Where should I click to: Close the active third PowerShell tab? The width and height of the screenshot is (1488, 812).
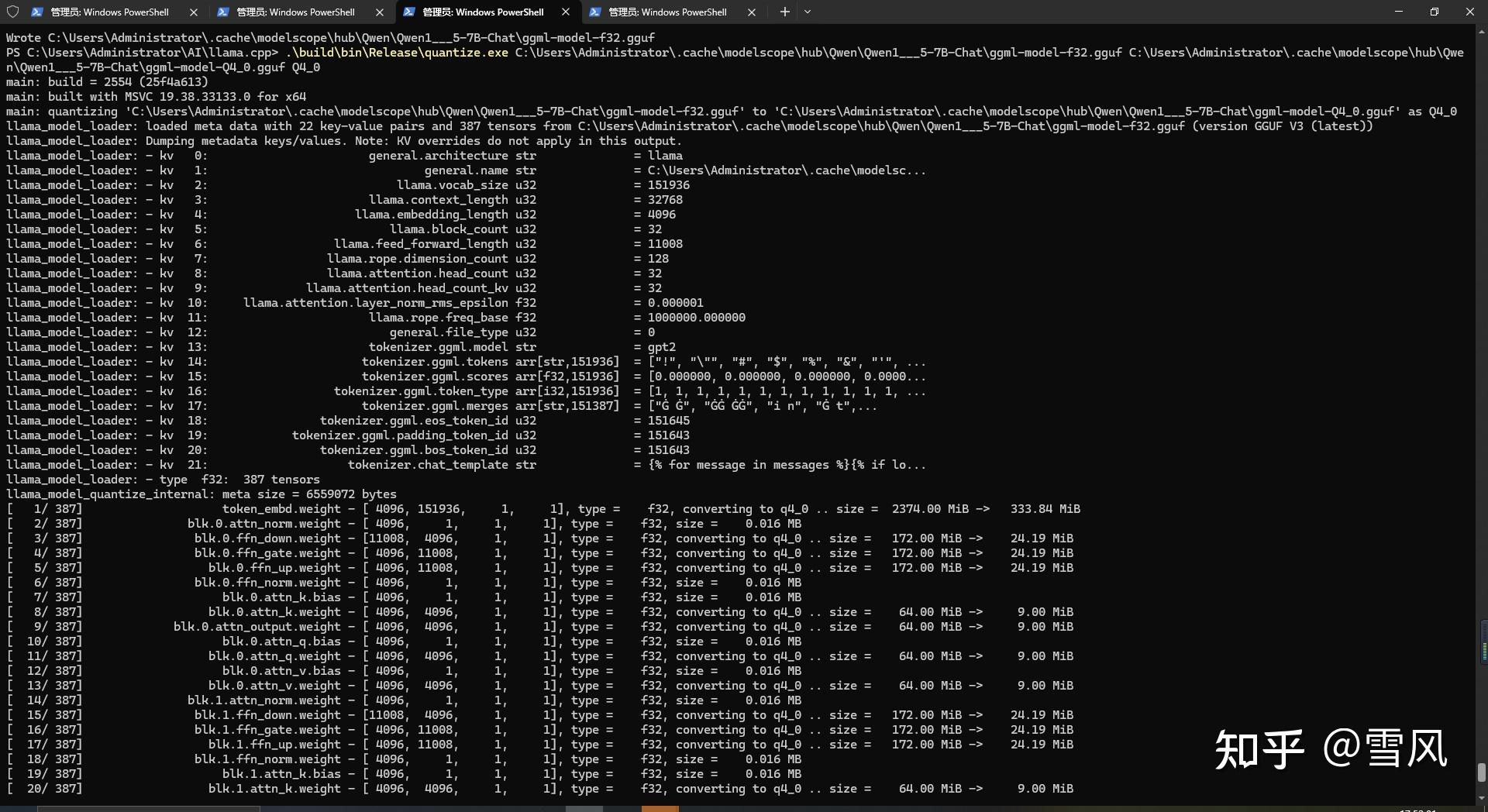point(566,12)
